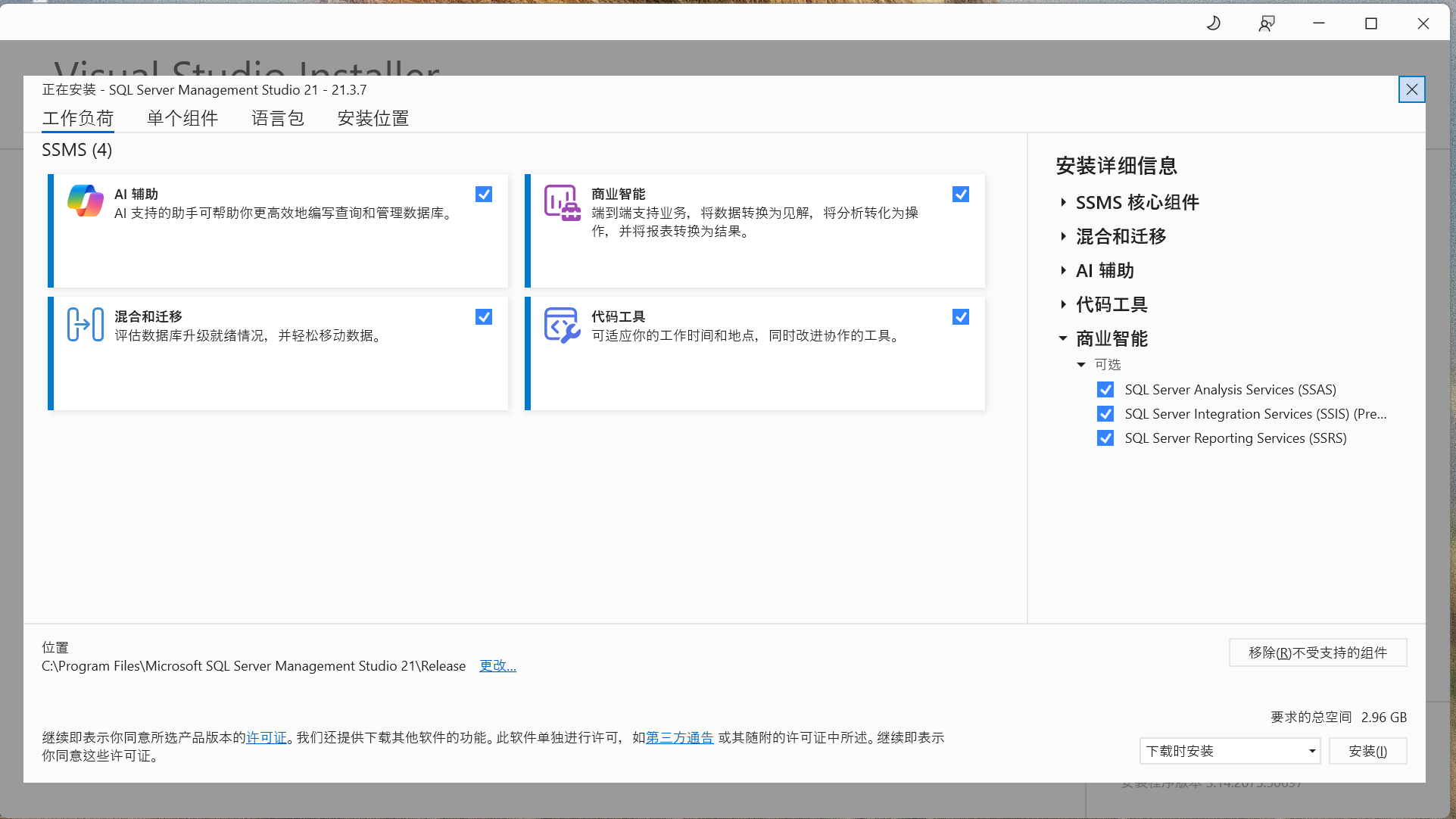Collapse the 商业智能 details section
This screenshot has height=819, width=1456.
(x=1064, y=338)
